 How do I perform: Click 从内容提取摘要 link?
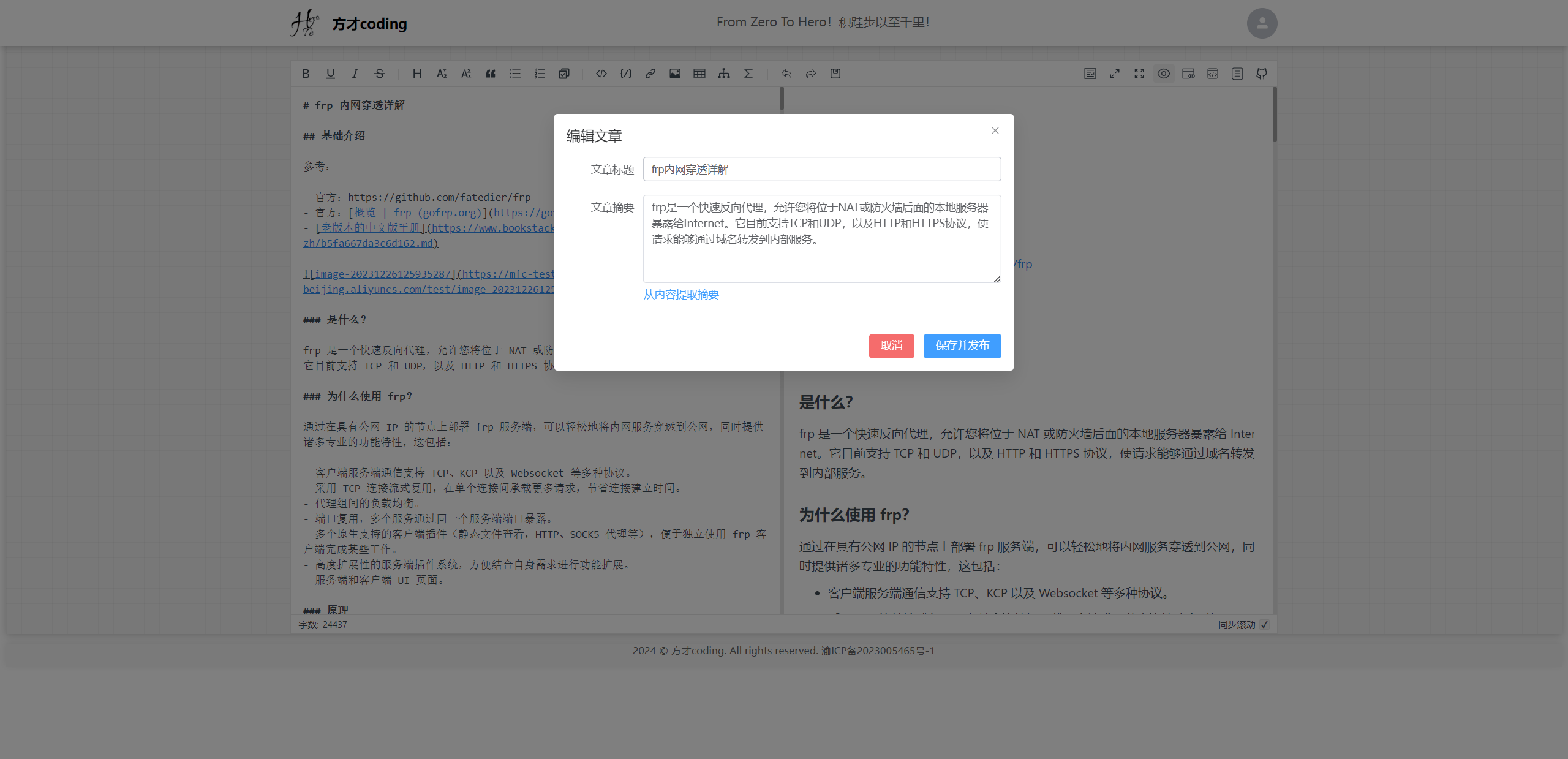coord(681,295)
